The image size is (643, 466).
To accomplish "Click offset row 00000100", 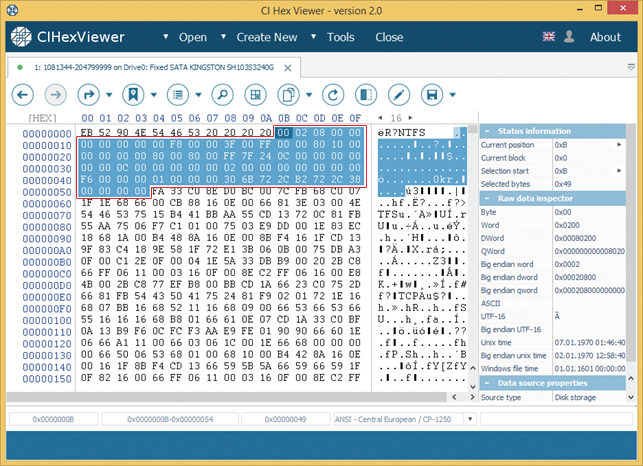I will [x=47, y=320].
